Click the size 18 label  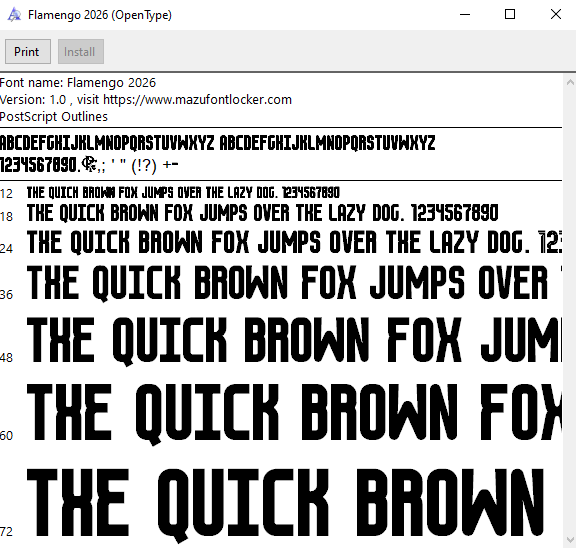point(6,216)
